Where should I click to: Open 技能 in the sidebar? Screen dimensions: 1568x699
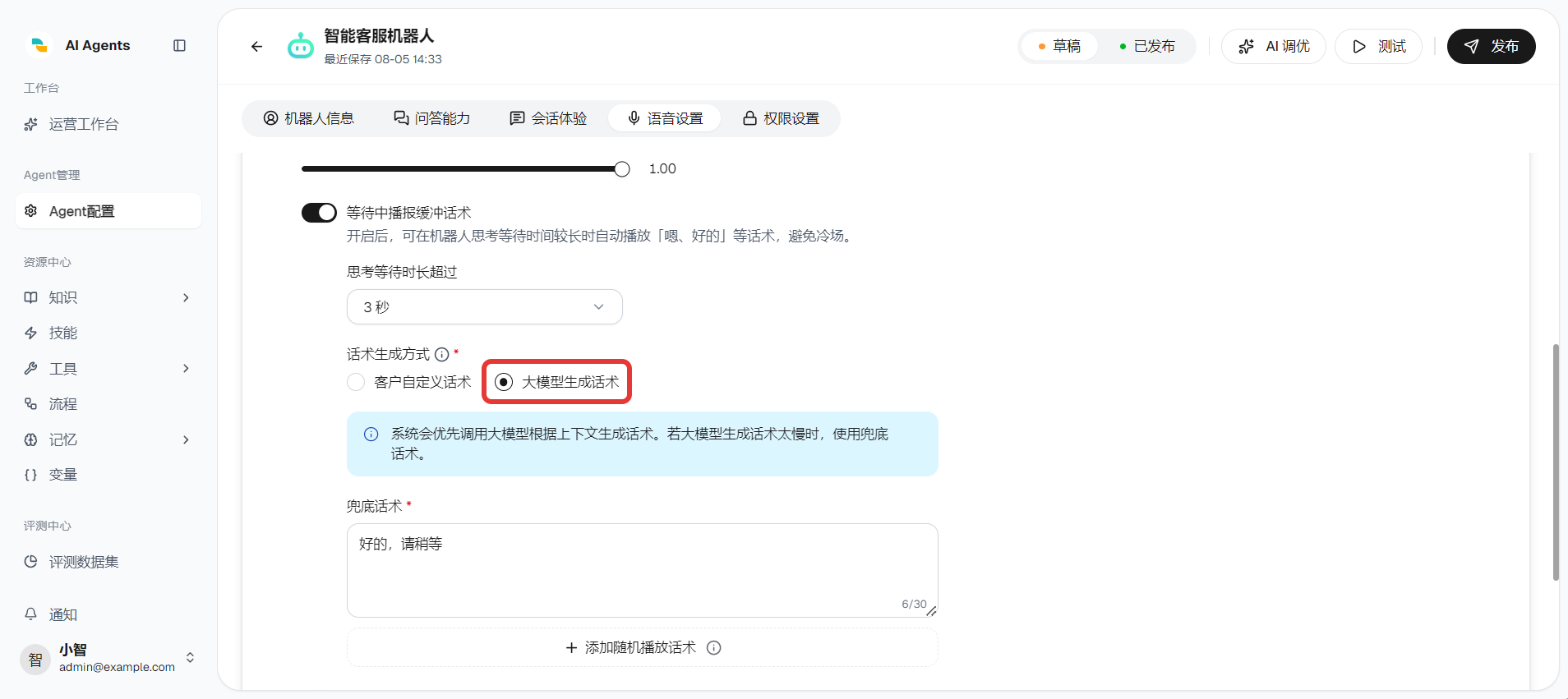click(x=108, y=333)
